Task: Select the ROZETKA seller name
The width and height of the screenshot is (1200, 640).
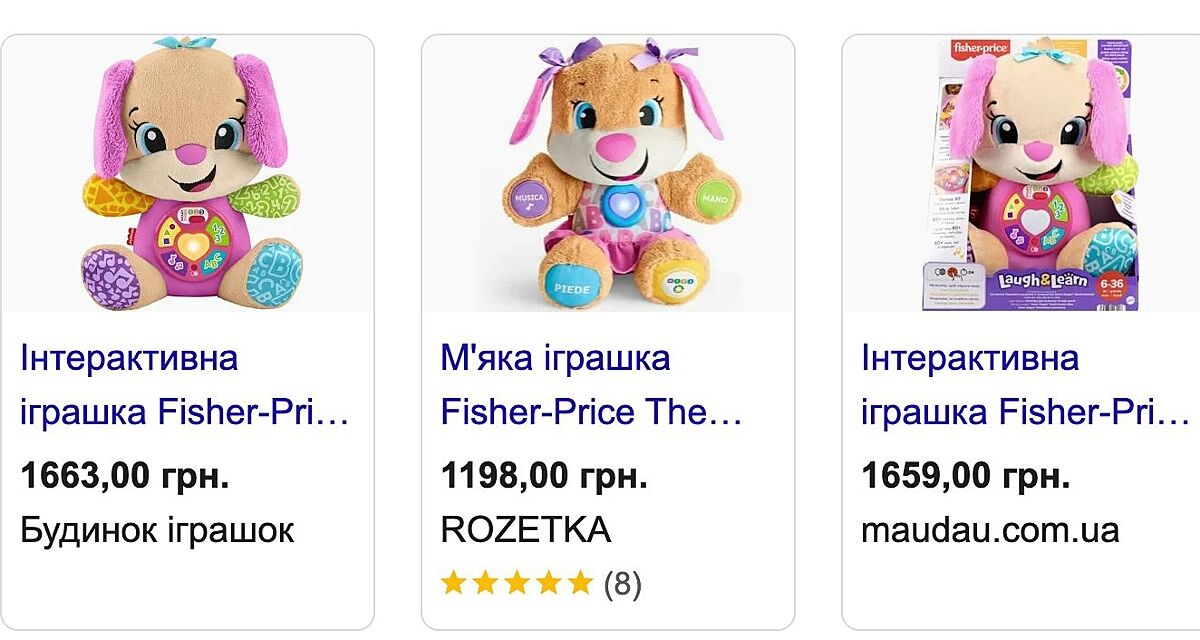Action: pyautogui.click(x=526, y=530)
